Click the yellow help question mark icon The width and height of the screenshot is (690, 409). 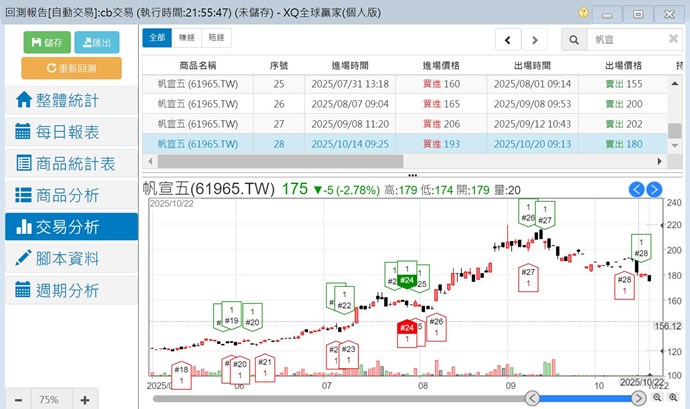[583, 13]
